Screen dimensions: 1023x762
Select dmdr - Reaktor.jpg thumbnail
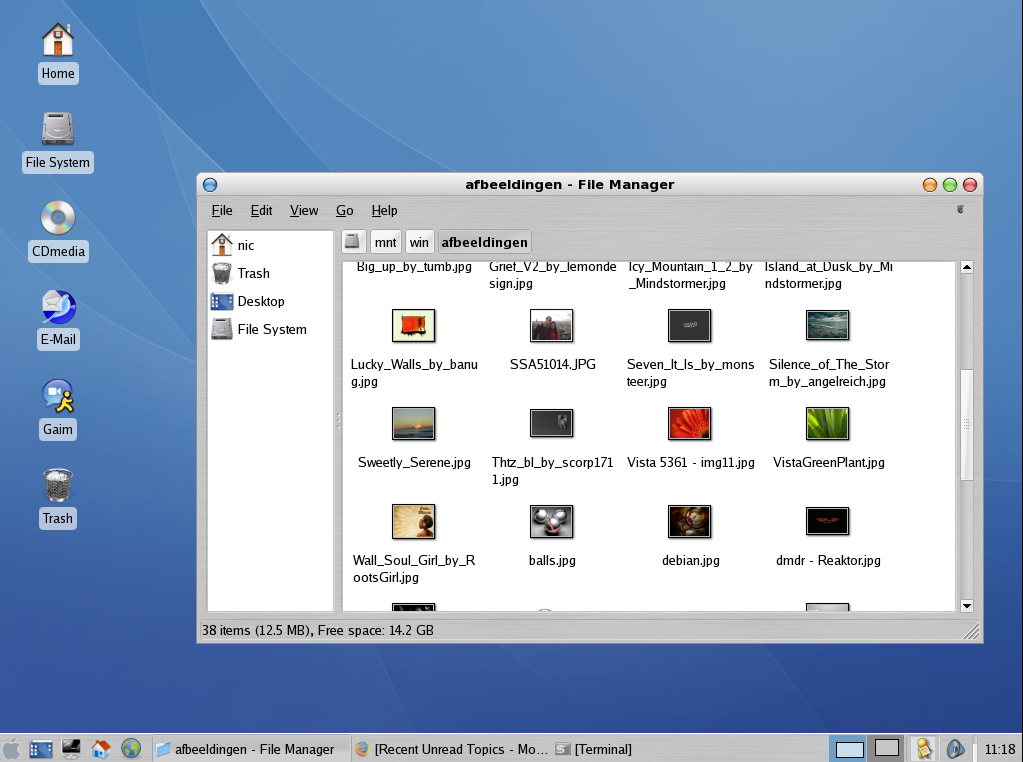click(x=828, y=521)
